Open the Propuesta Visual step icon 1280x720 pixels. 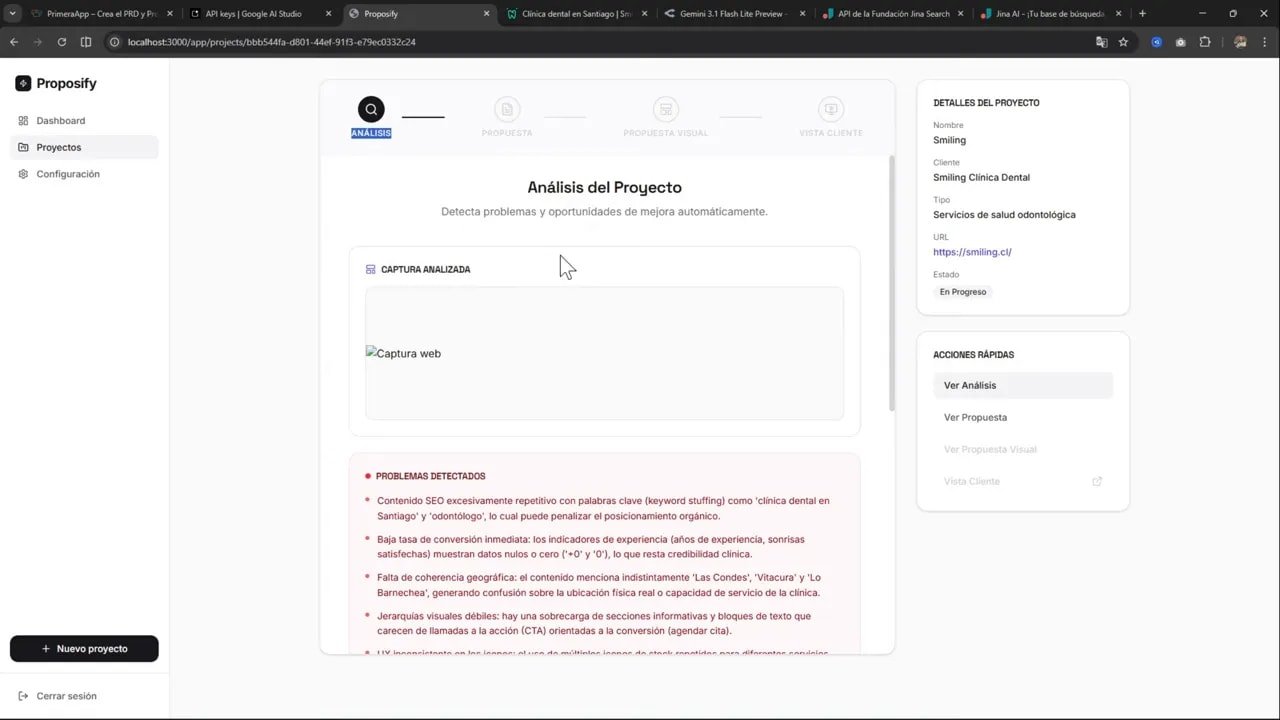665,109
